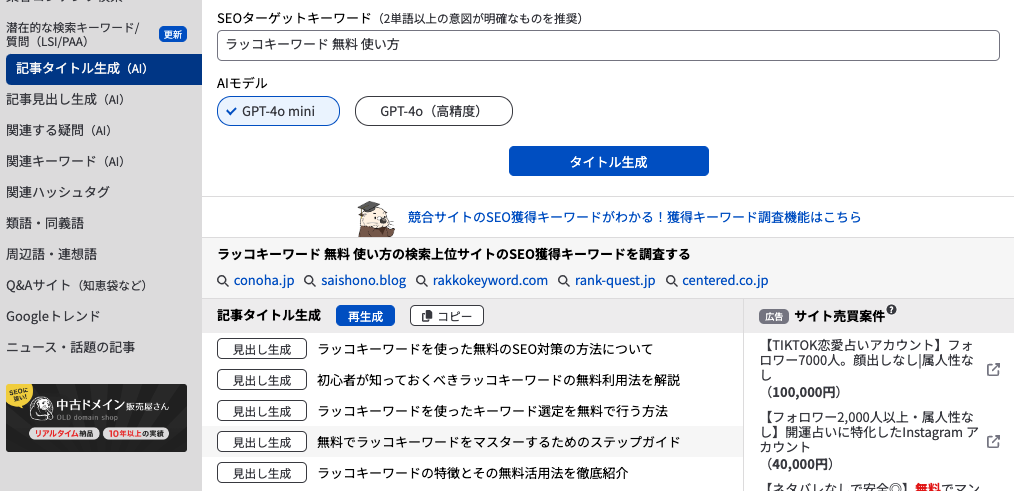Click 見出し生成 for 無料活用法を徹底紹介 title
Image resolution: width=1014 pixels, height=491 pixels.
262,473
